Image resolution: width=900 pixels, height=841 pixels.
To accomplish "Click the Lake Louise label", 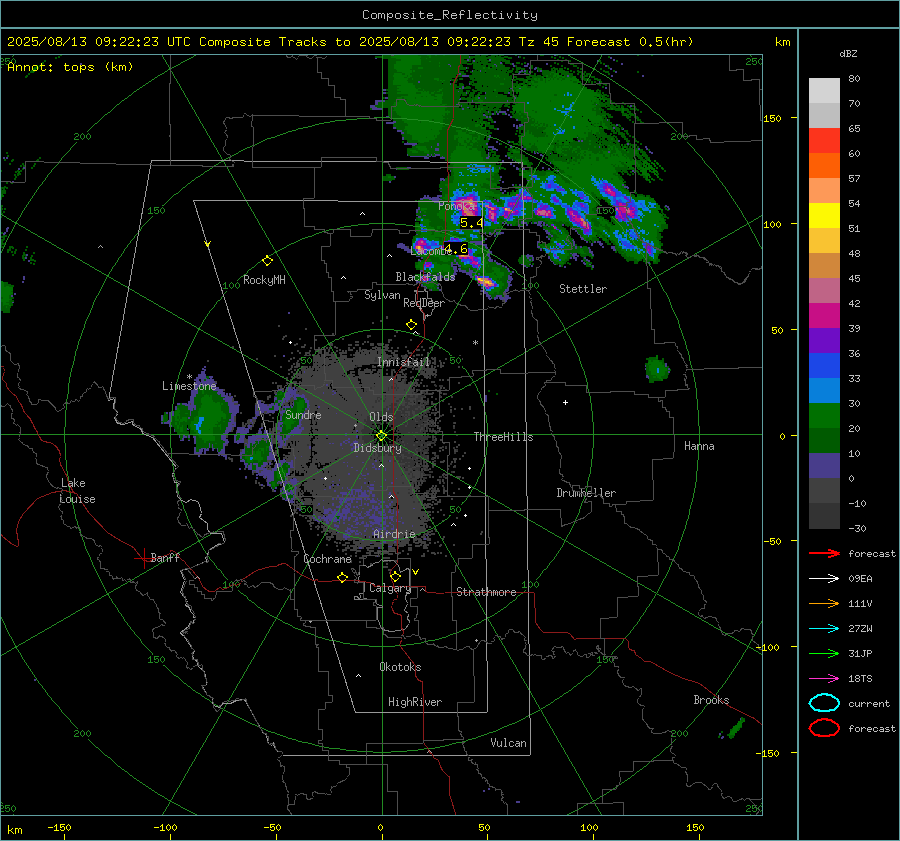I will (77, 491).
